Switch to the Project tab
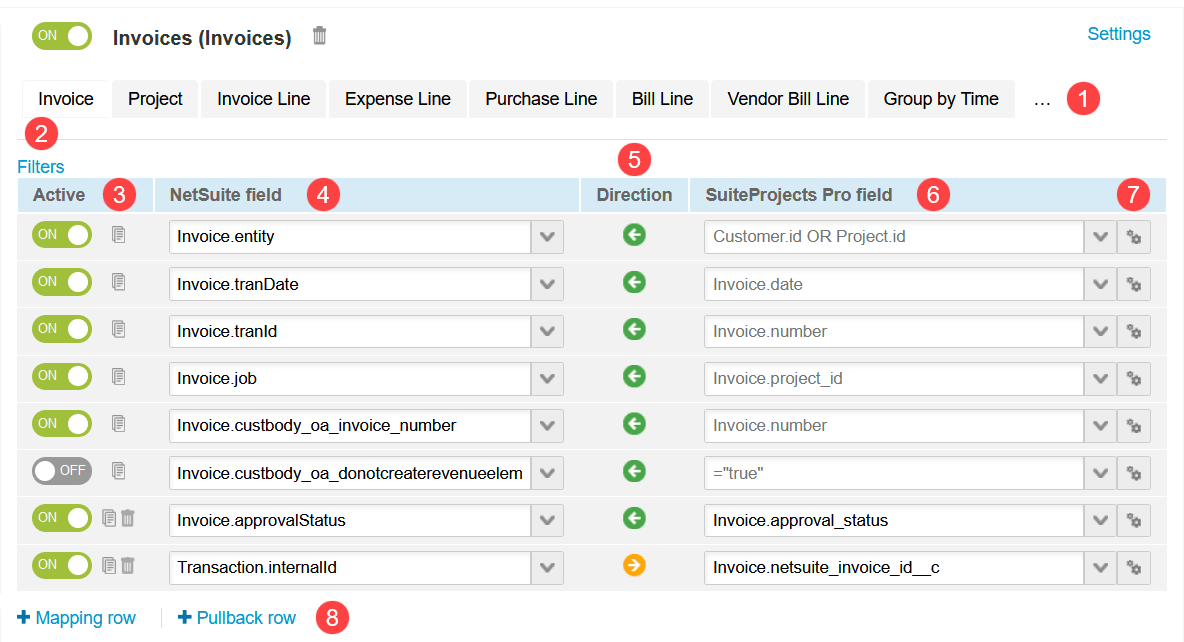Screen dimensions: 1184x642 (156, 99)
